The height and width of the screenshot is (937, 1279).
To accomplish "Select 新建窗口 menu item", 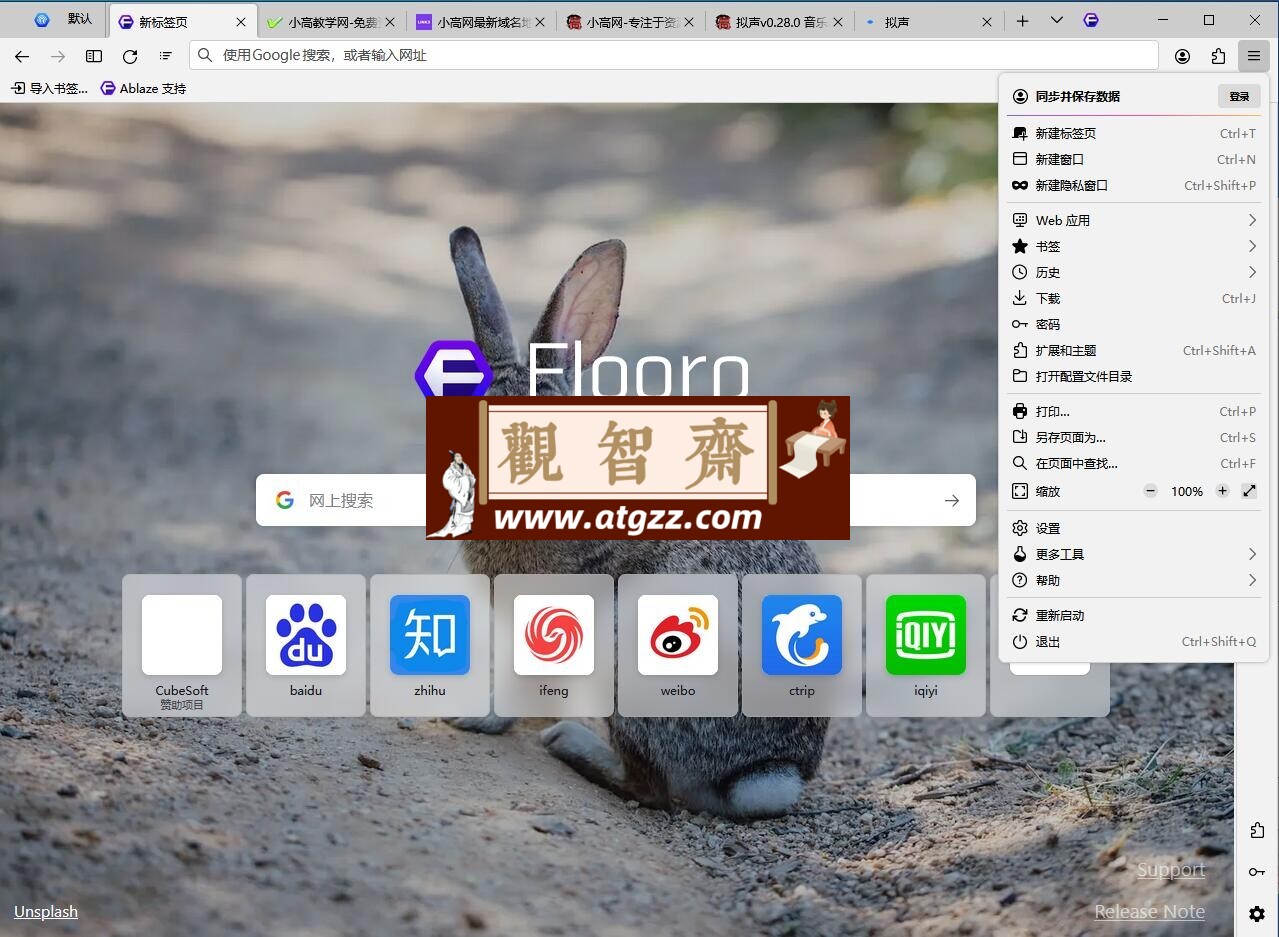I will click(1134, 159).
